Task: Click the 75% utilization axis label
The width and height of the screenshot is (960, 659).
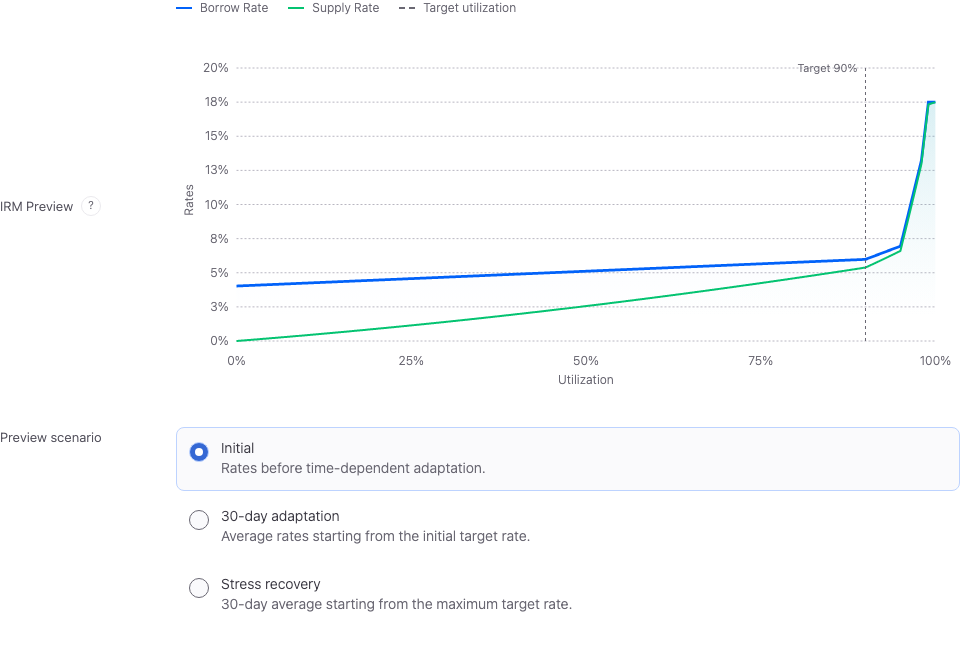Action: click(x=760, y=361)
